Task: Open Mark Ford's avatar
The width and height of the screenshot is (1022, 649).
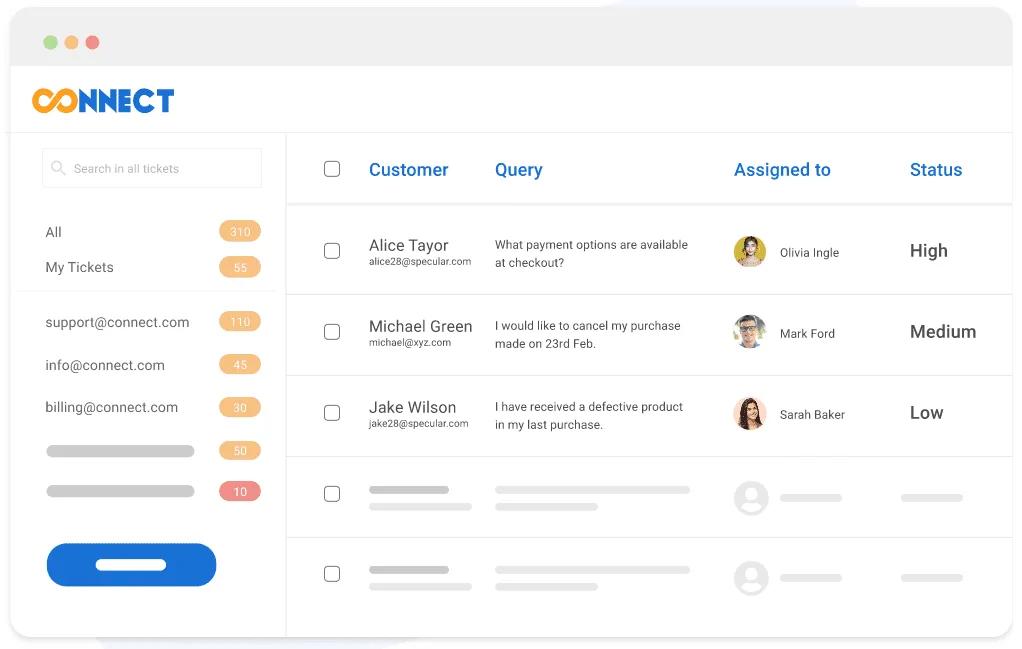Action: [750, 332]
